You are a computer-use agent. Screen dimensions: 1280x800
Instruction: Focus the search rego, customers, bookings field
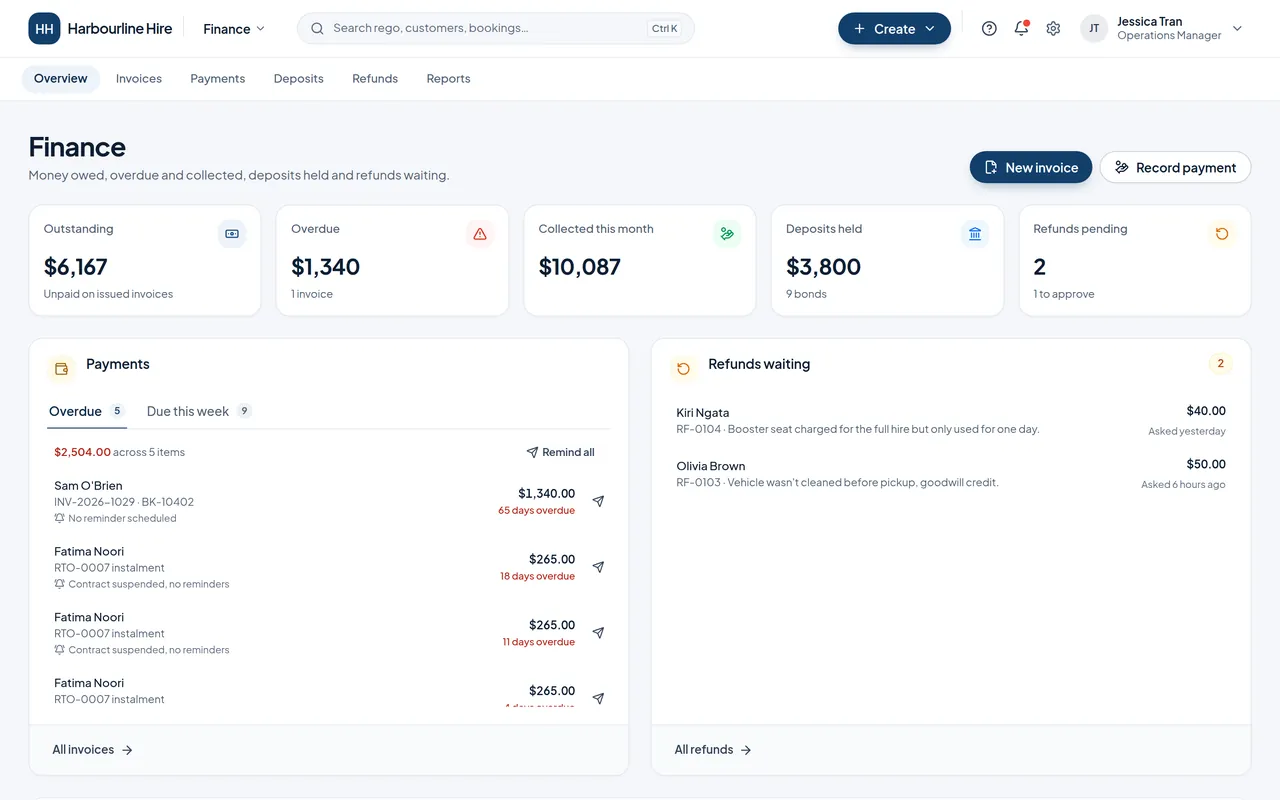tap(496, 29)
